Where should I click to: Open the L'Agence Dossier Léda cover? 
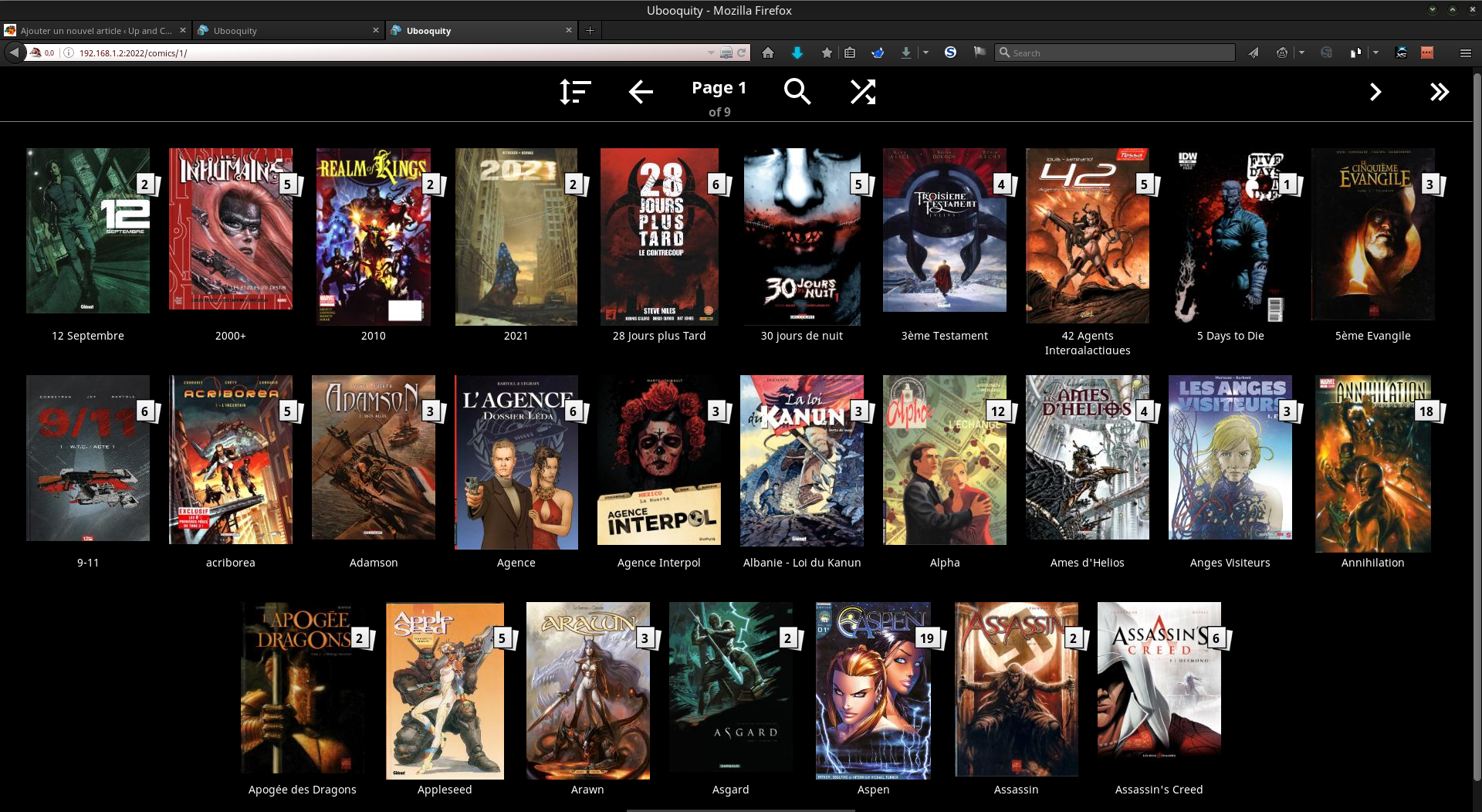pos(516,462)
